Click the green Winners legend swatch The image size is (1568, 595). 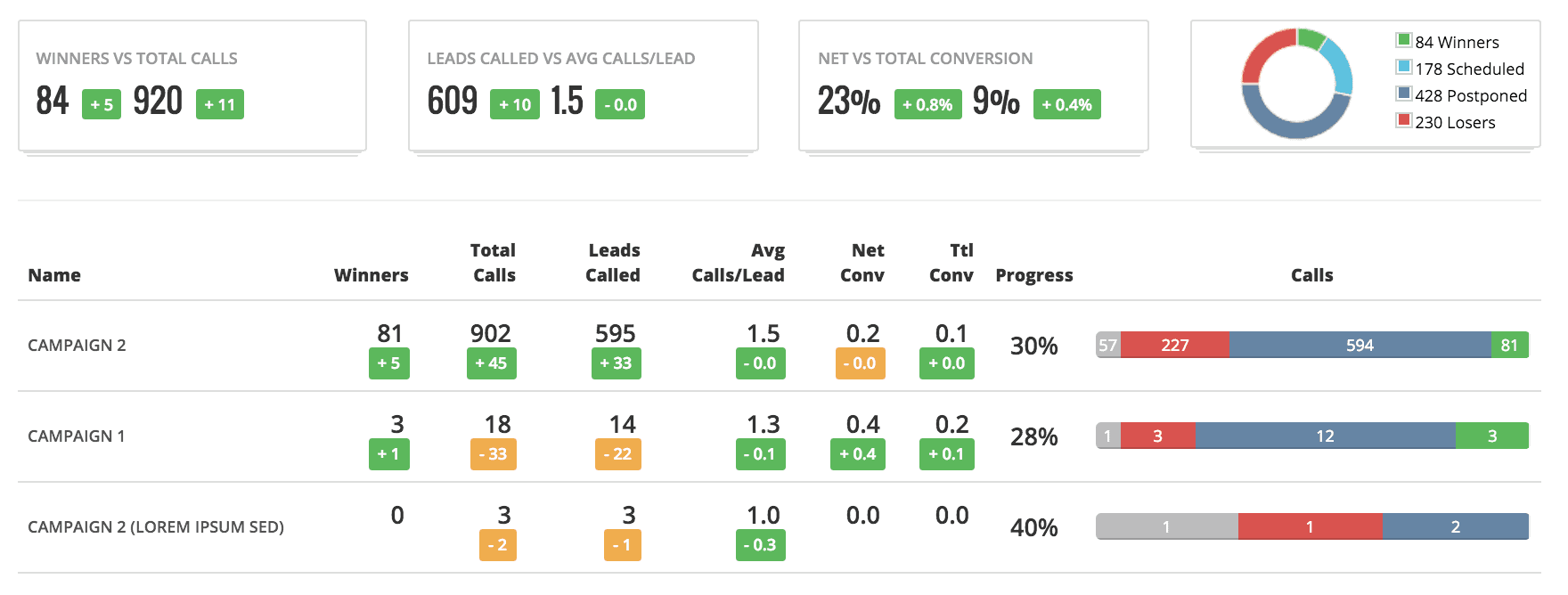(1404, 40)
